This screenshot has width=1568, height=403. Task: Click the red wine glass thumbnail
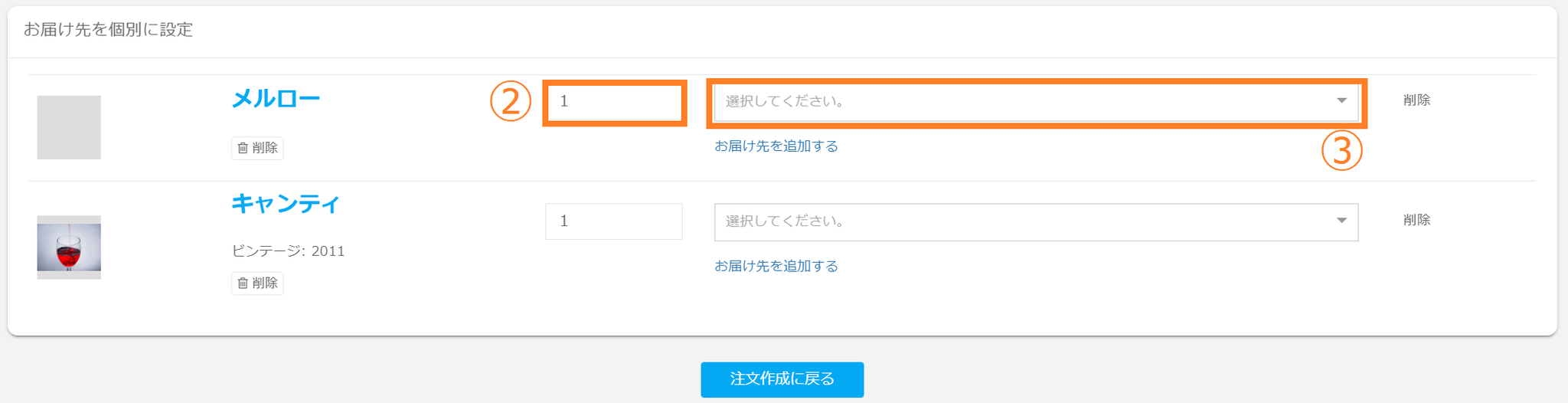coord(69,247)
